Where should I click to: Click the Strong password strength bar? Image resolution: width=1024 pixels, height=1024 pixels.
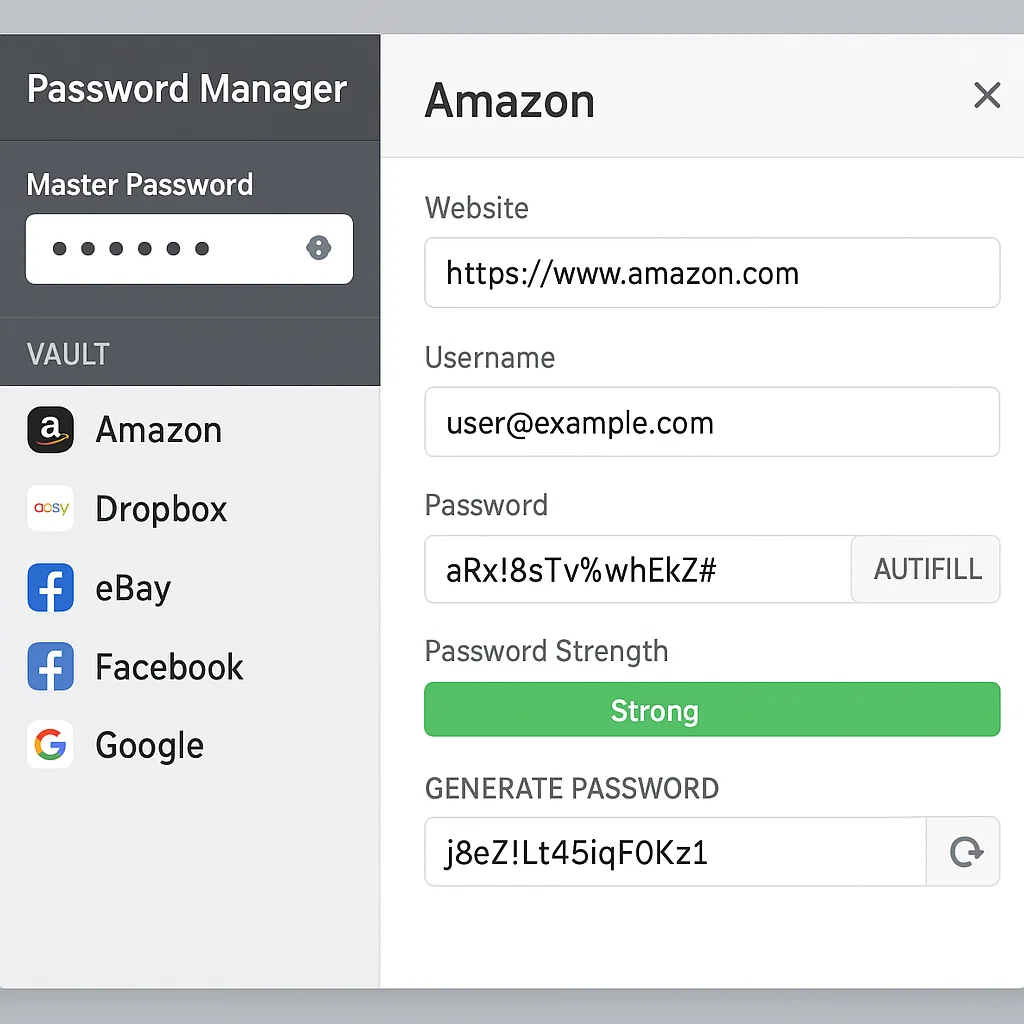(712, 709)
